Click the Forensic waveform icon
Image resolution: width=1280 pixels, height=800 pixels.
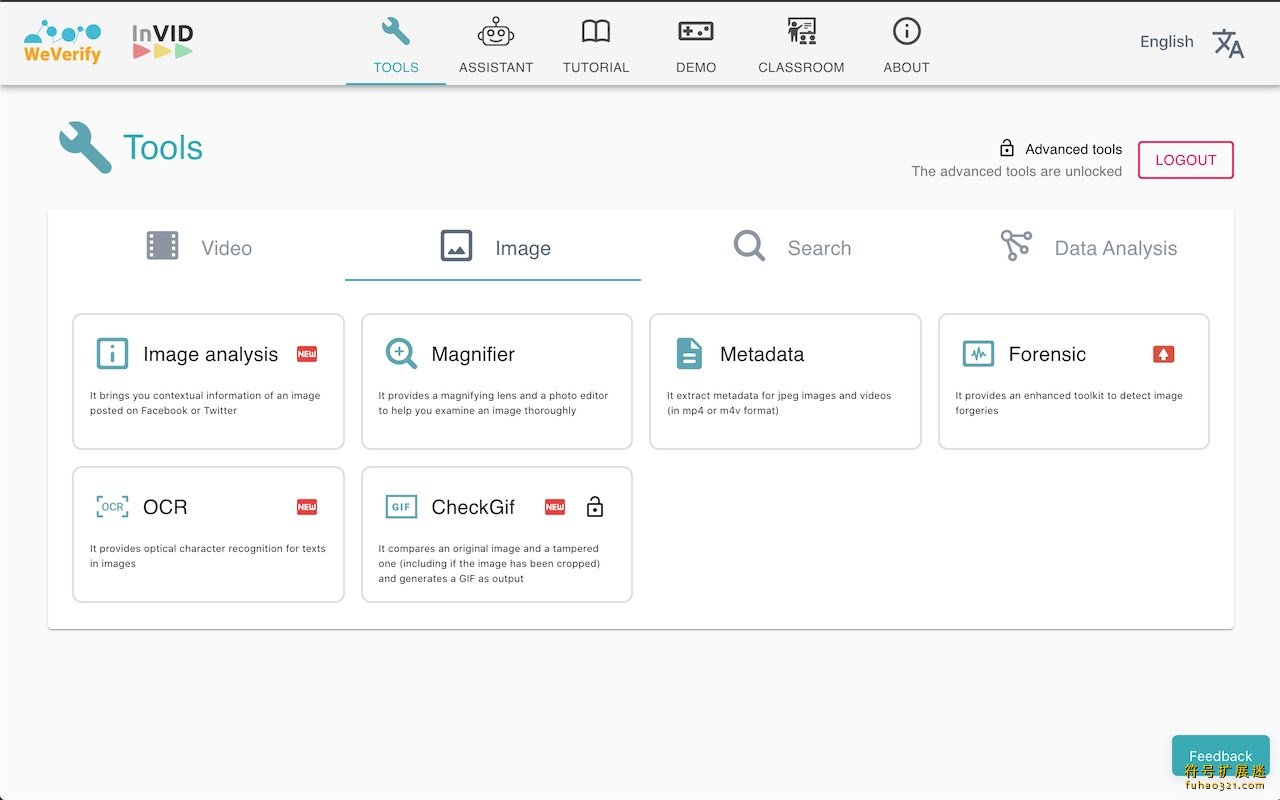[978, 354]
